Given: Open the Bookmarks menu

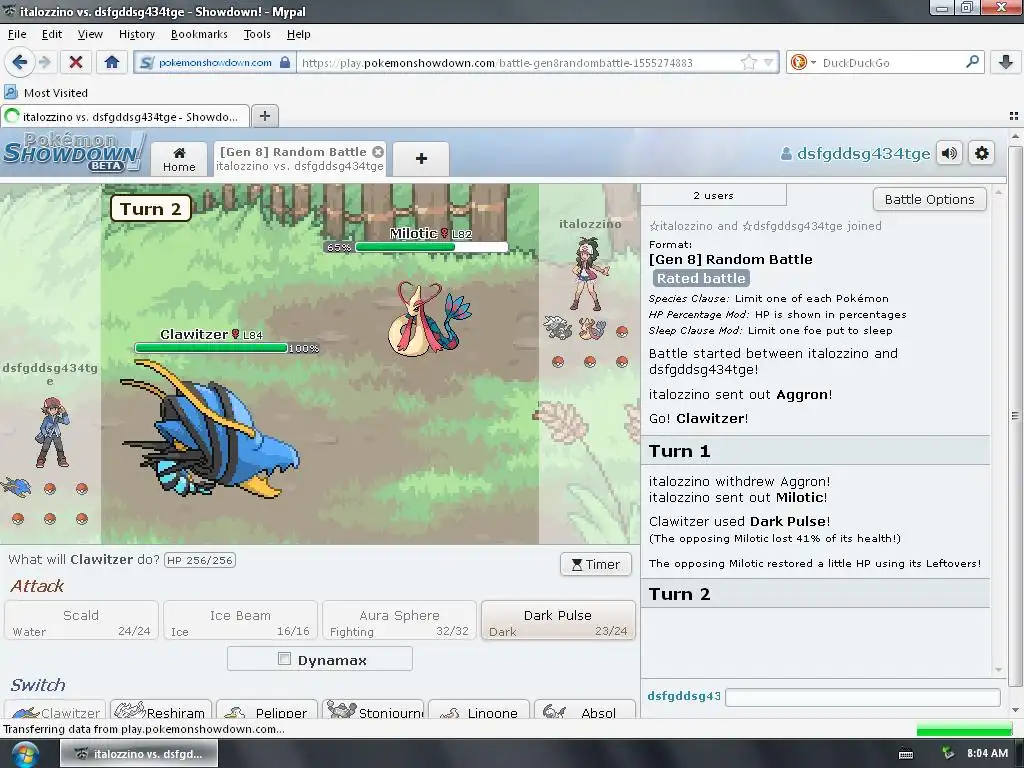Looking at the screenshot, I should pyautogui.click(x=199, y=34).
